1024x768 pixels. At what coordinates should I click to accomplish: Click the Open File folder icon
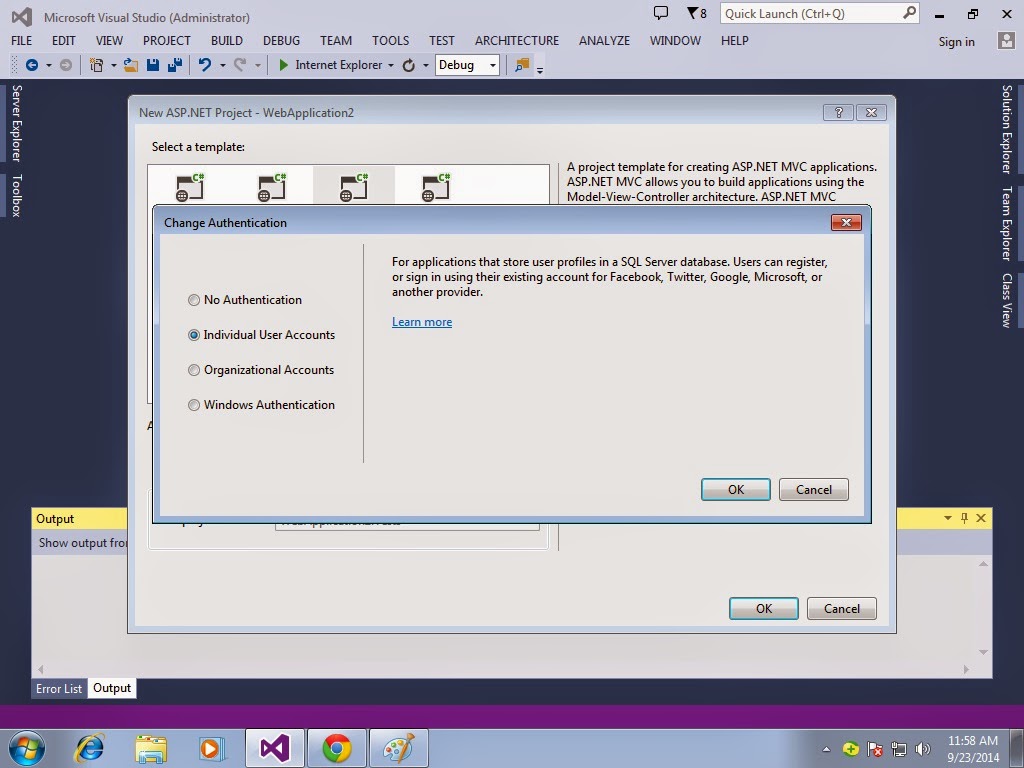pos(131,65)
